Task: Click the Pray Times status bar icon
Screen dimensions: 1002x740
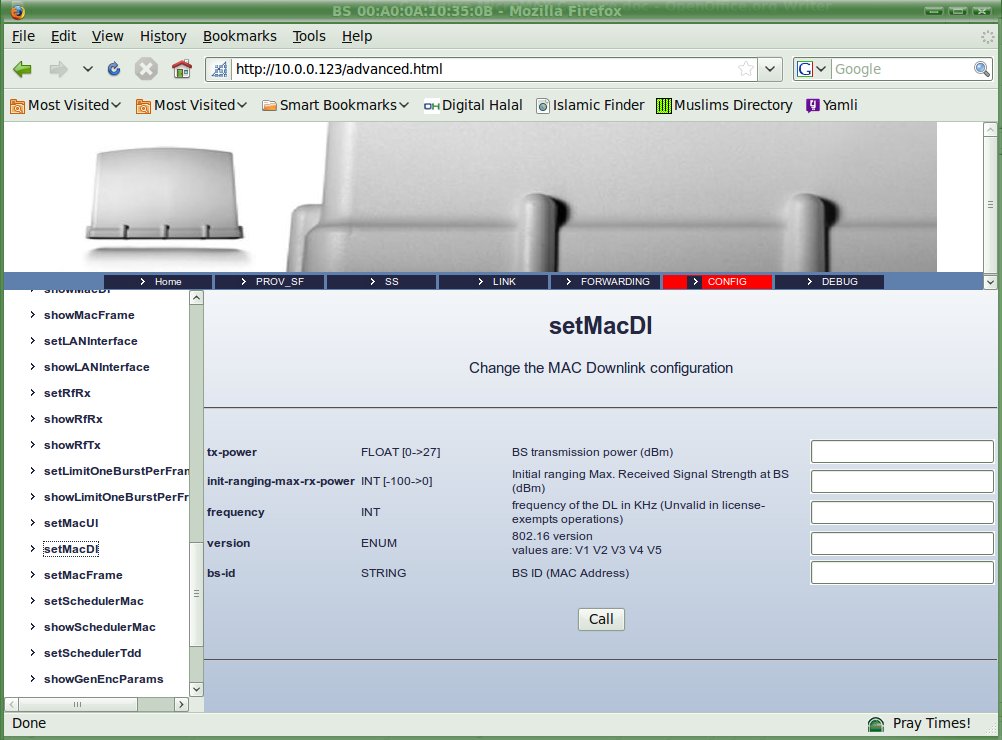Action: (x=876, y=723)
